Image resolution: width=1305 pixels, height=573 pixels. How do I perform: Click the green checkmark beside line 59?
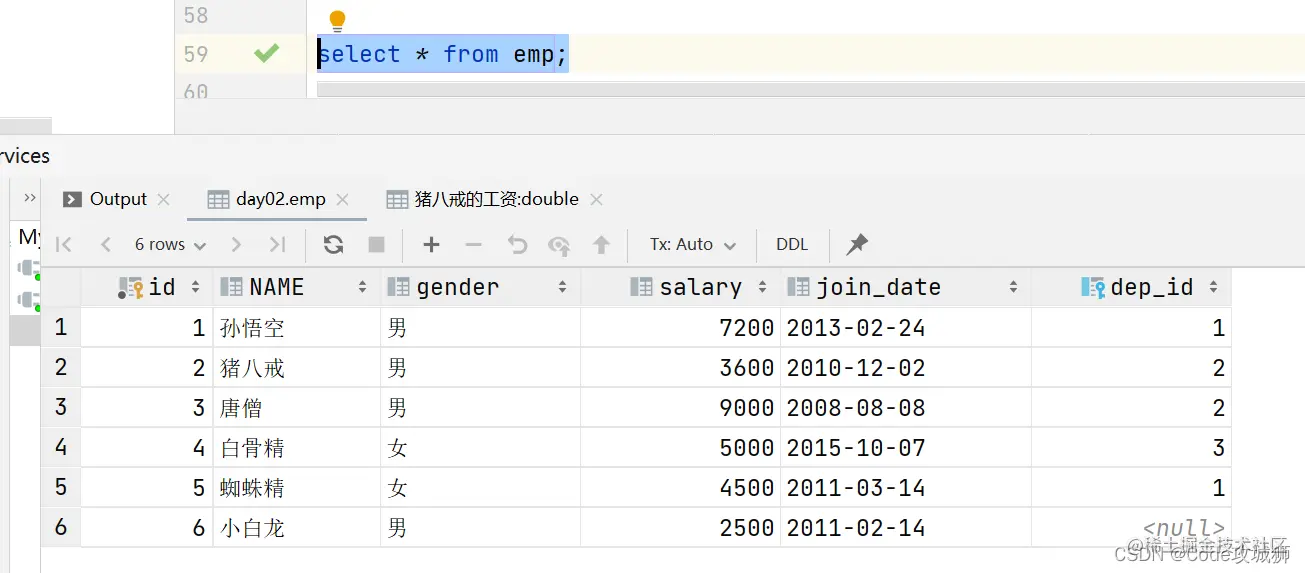pyautogui.click(x=266, y=53)
